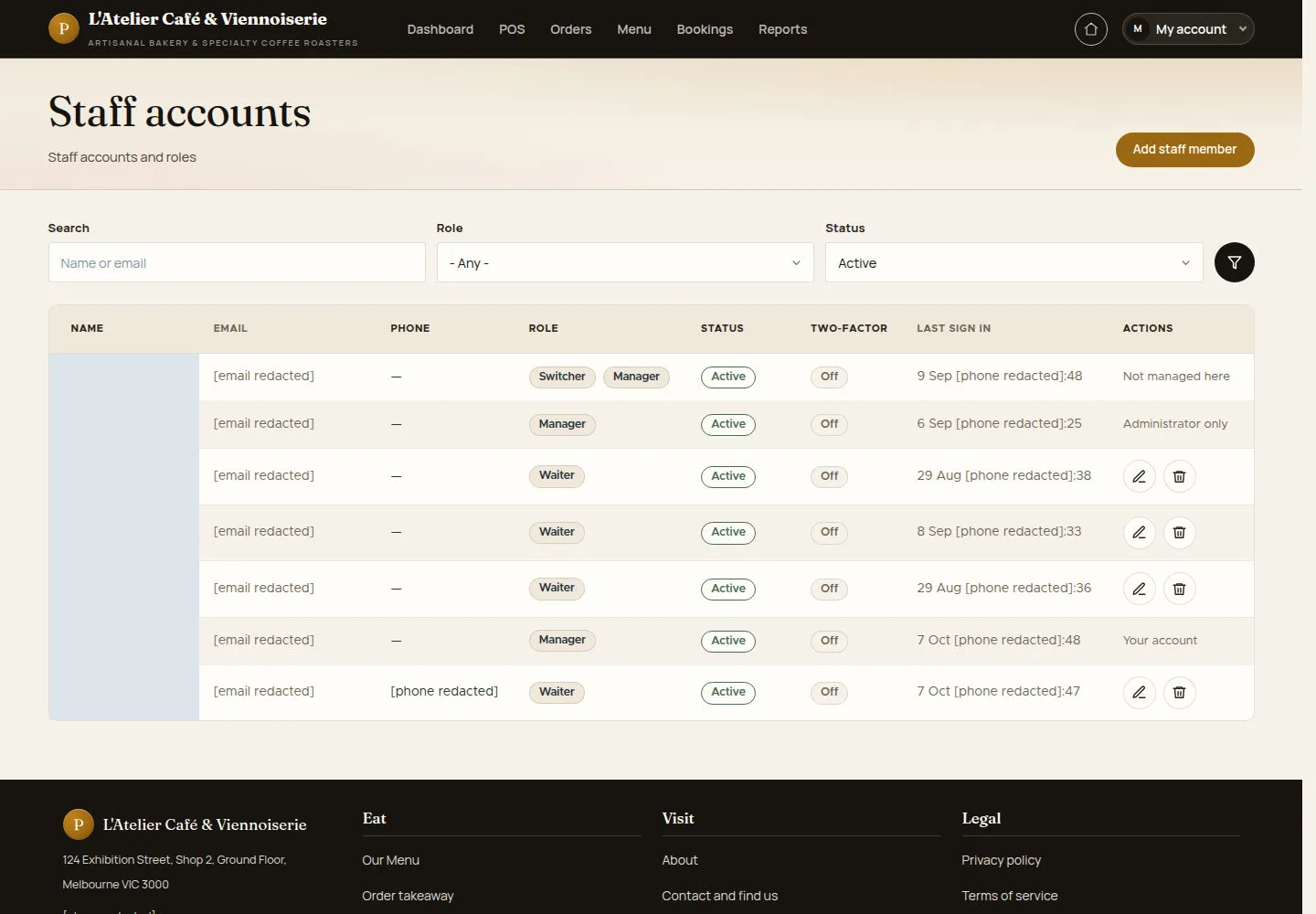
Task: Expand the My account menu
Action: [x=1188, y=29]
